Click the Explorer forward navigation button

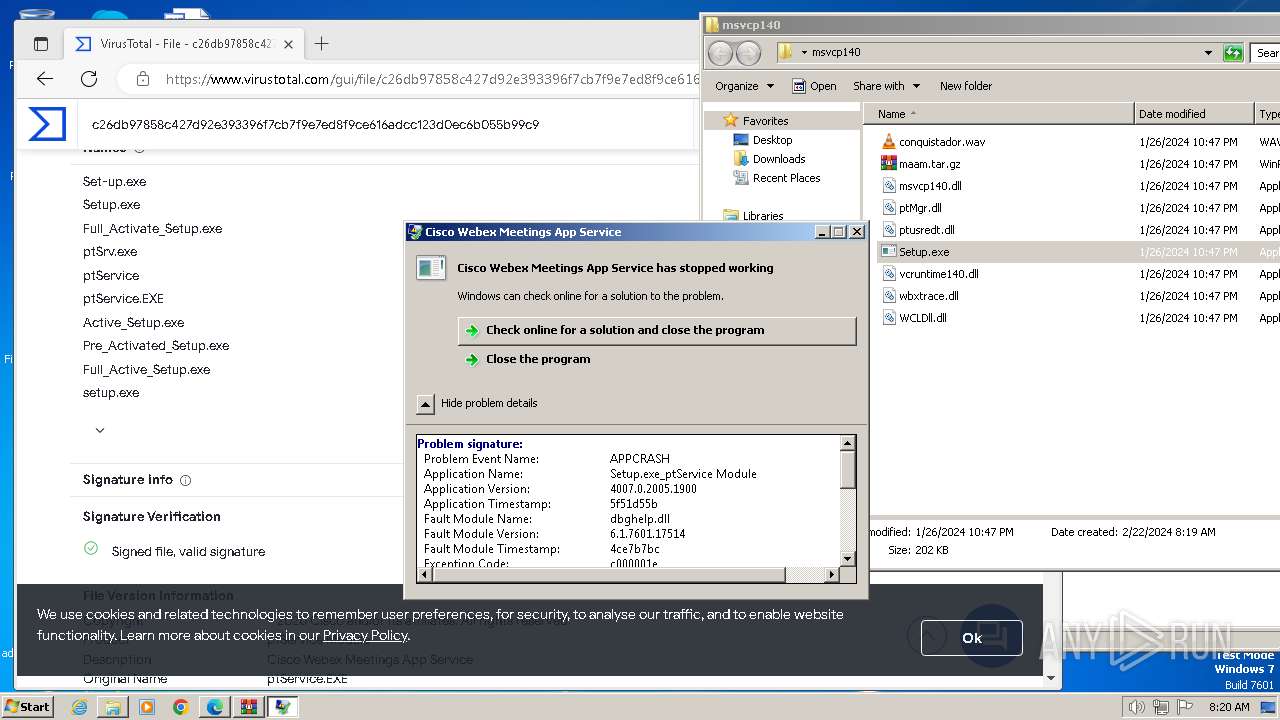click(x=748, y=53)
